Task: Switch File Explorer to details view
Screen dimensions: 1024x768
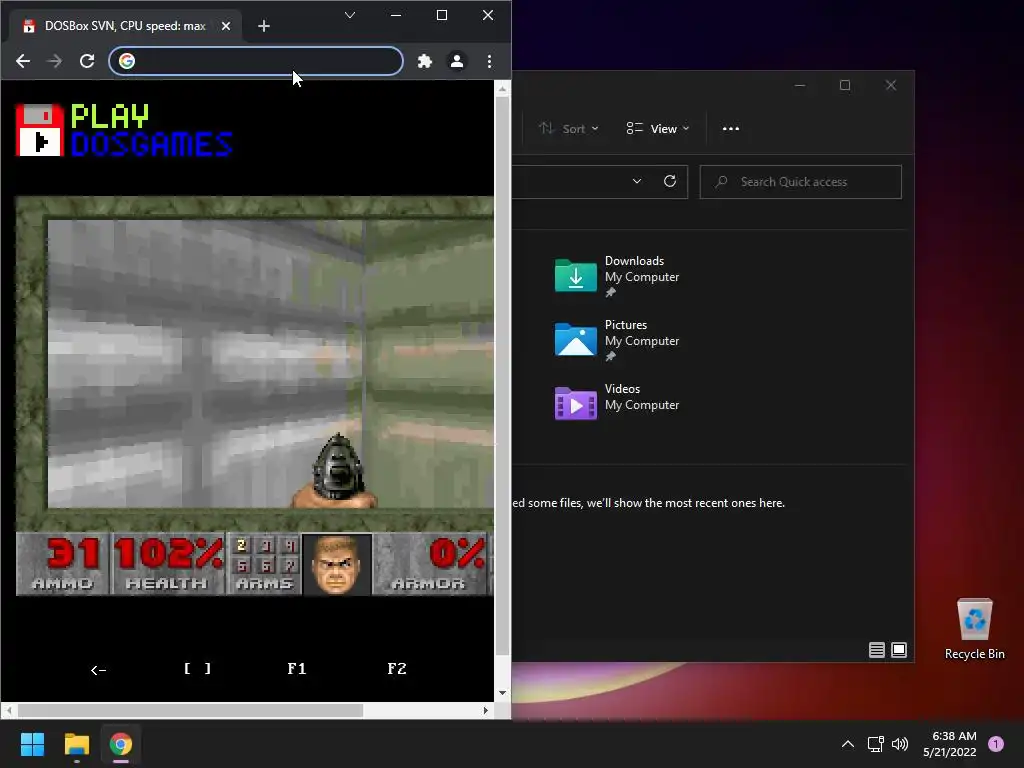Action: (876, 650)
